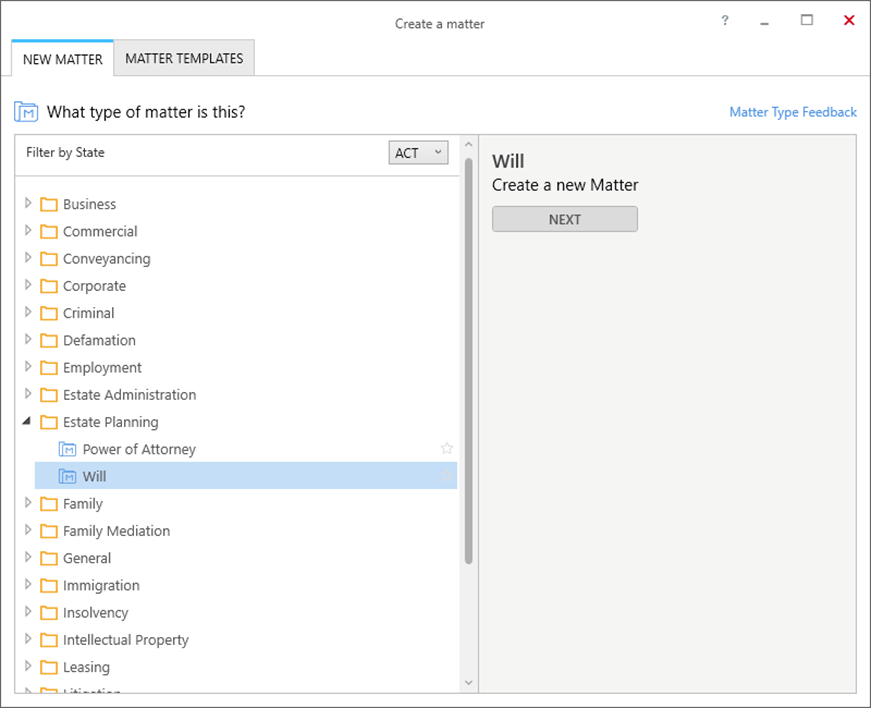The height and width of the screenshot is (708, 871).
Task: Click the Immigration folder icon
Action: coord(48,585)
